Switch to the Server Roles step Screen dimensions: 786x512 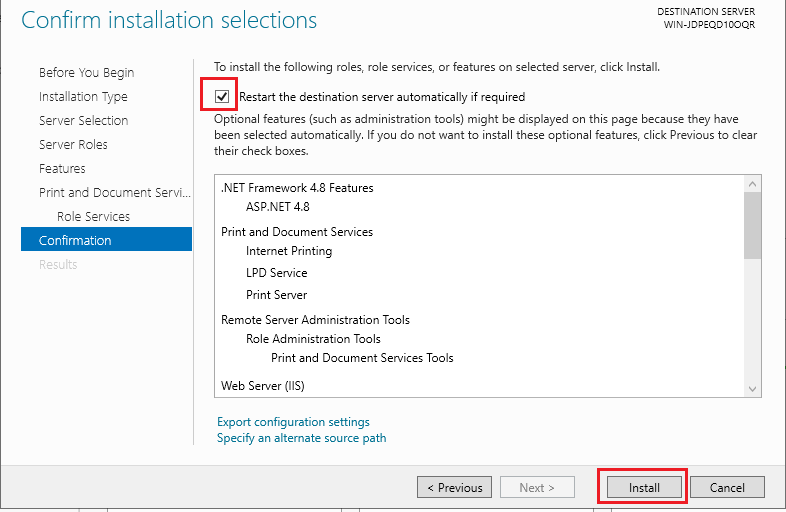coord(73,144)
